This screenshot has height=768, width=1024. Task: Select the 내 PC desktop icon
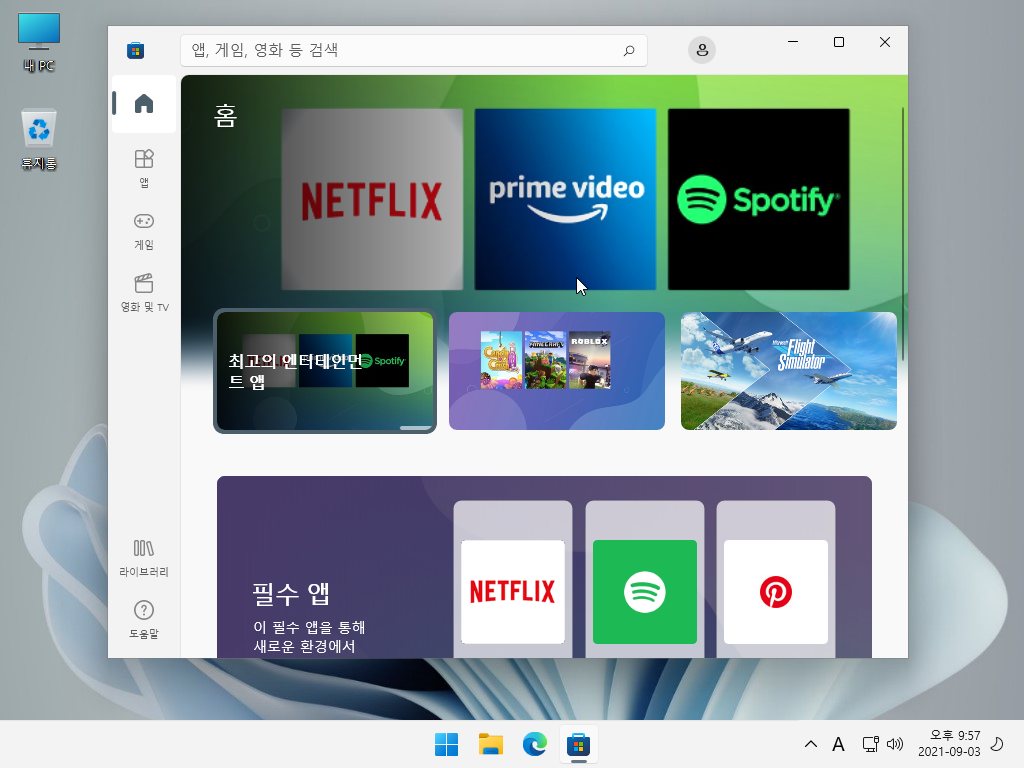point(39,42)
